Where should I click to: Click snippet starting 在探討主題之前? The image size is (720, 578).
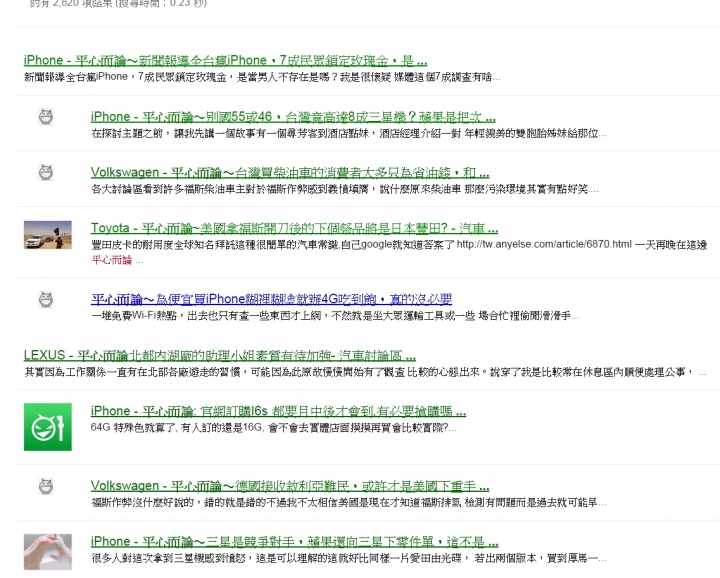coord(349,133)
